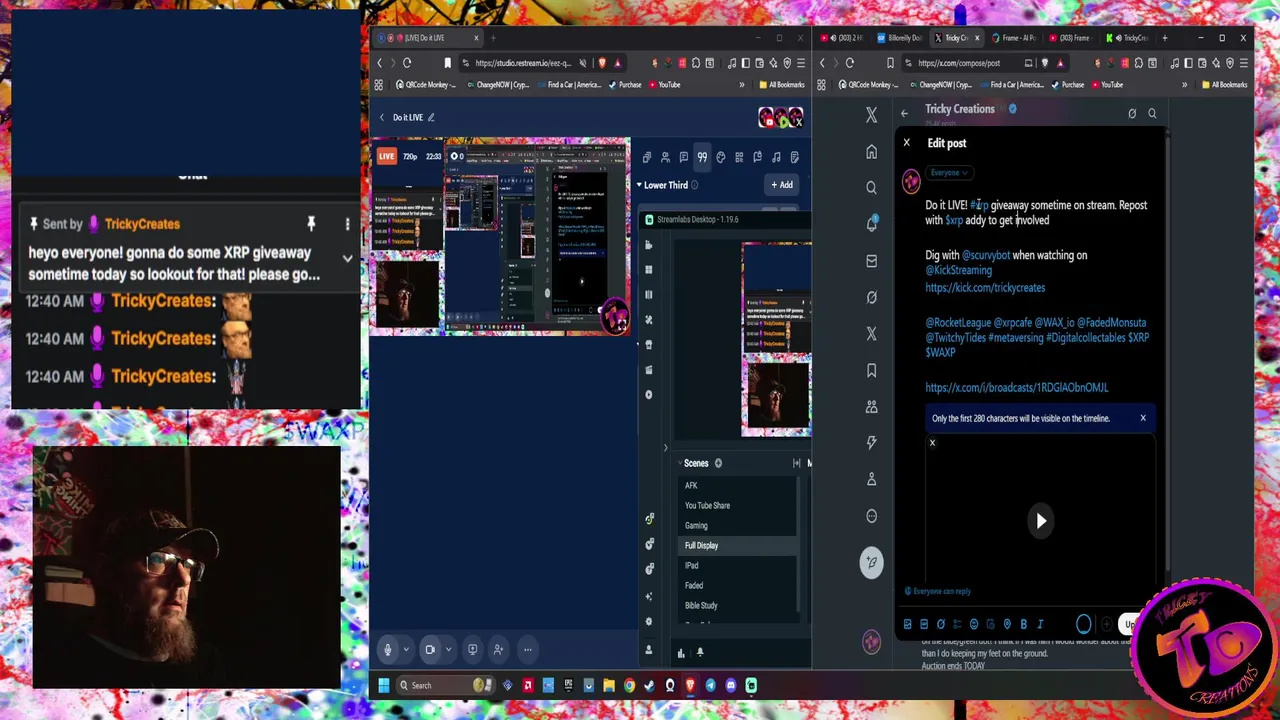
Task: Click the Add lower third button
Action: click(x=780, y=185)
